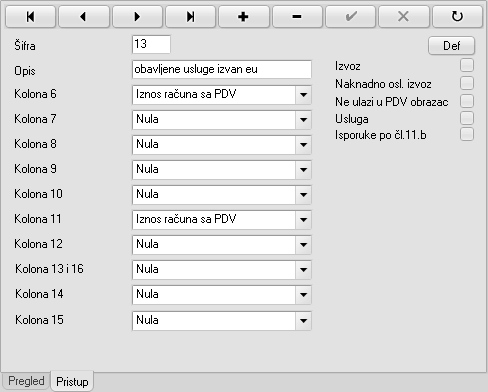Switch to the Pregled tab
Image resolution: width=488 pixels, height=392 pixels.
coord(26,381)
